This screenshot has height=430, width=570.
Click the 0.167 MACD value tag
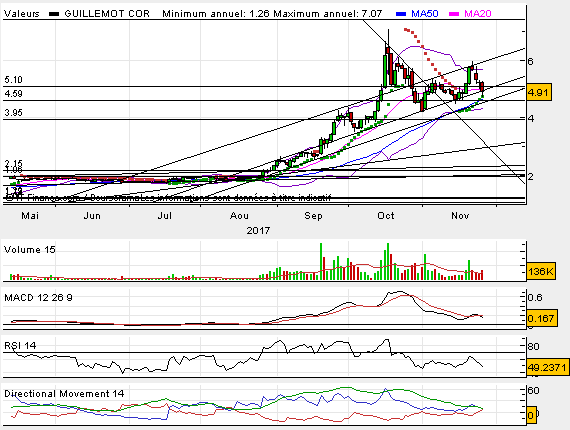tap(541, 318)
